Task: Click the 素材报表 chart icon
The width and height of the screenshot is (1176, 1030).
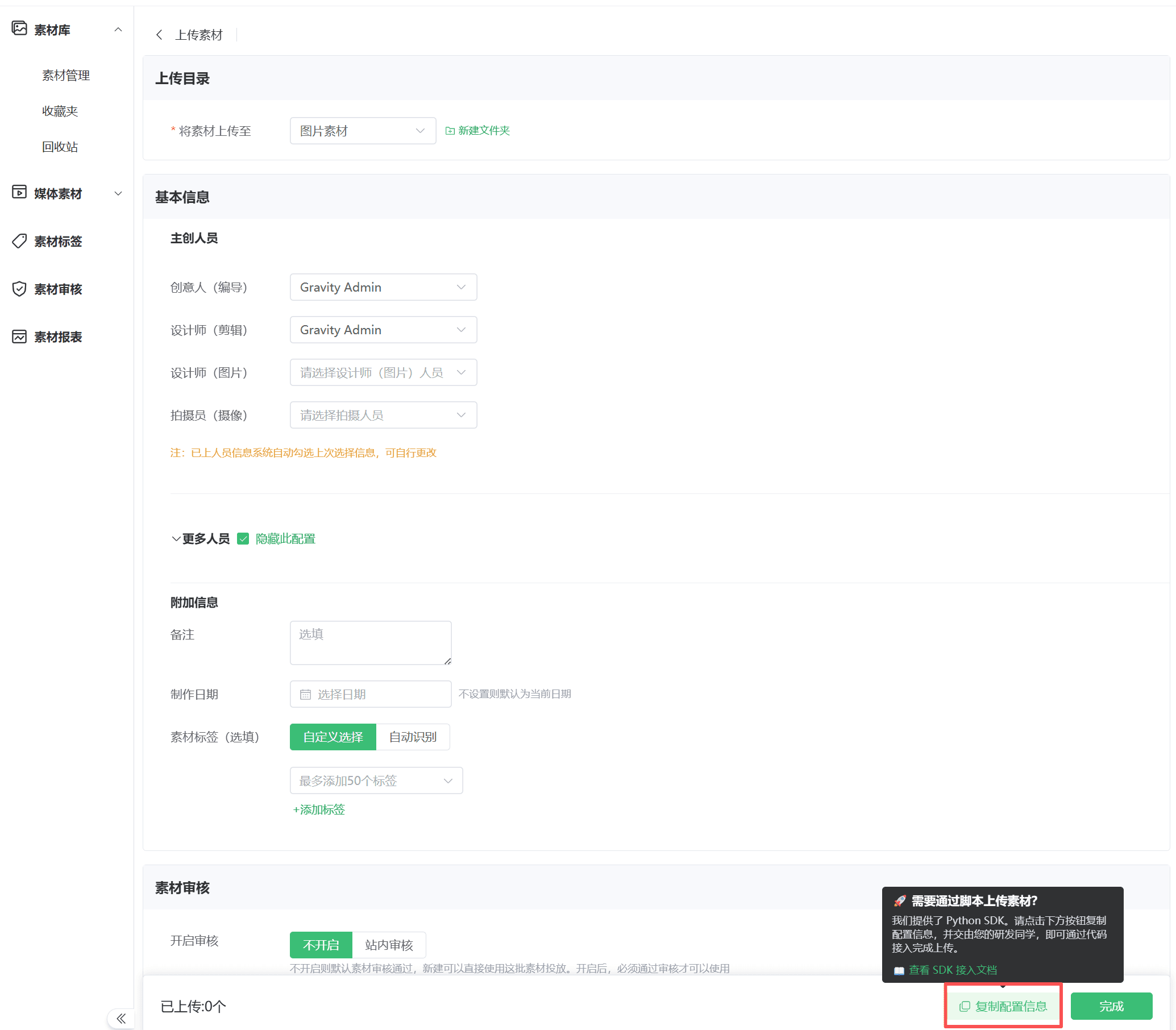Action: point(19,336)
